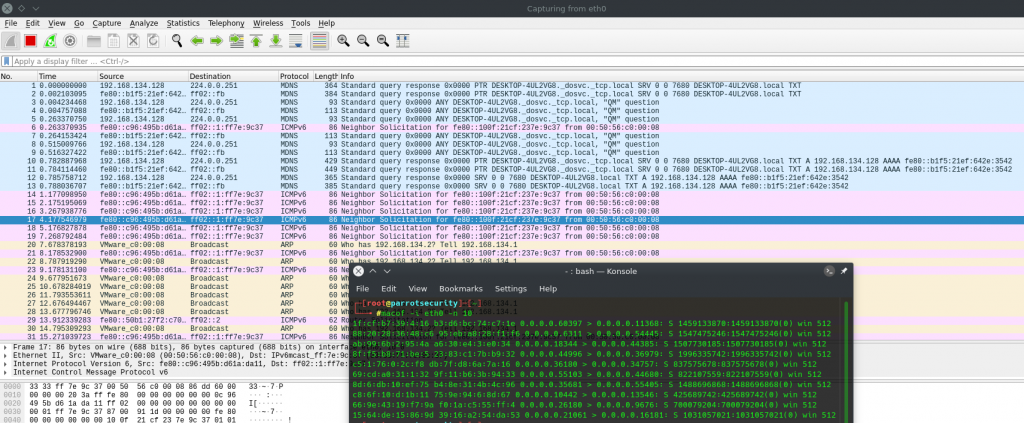
Task: Click the close capture file icon
Action: 133,40
